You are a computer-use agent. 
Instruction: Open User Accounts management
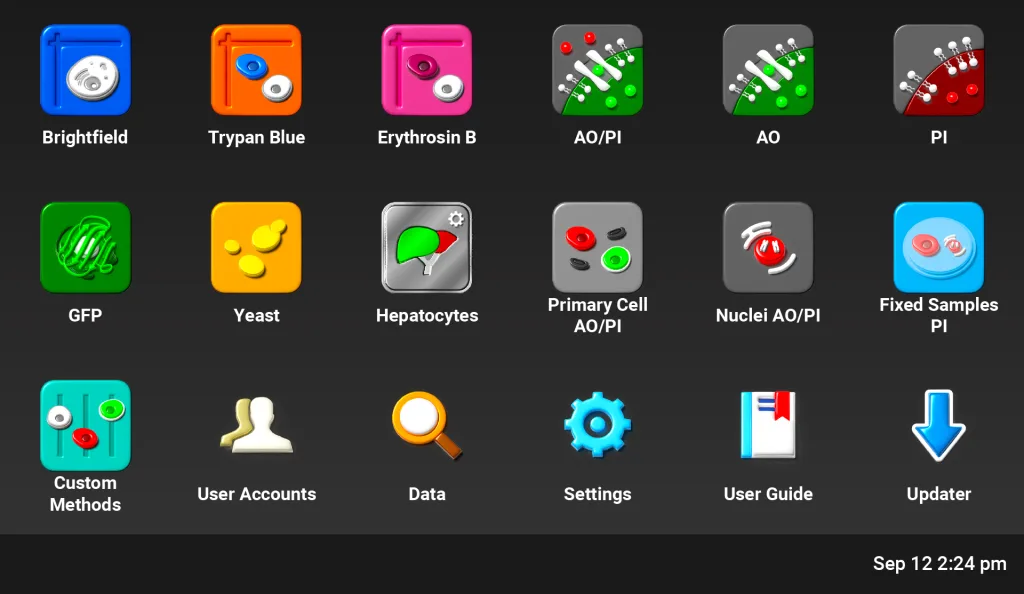[256, 425]
